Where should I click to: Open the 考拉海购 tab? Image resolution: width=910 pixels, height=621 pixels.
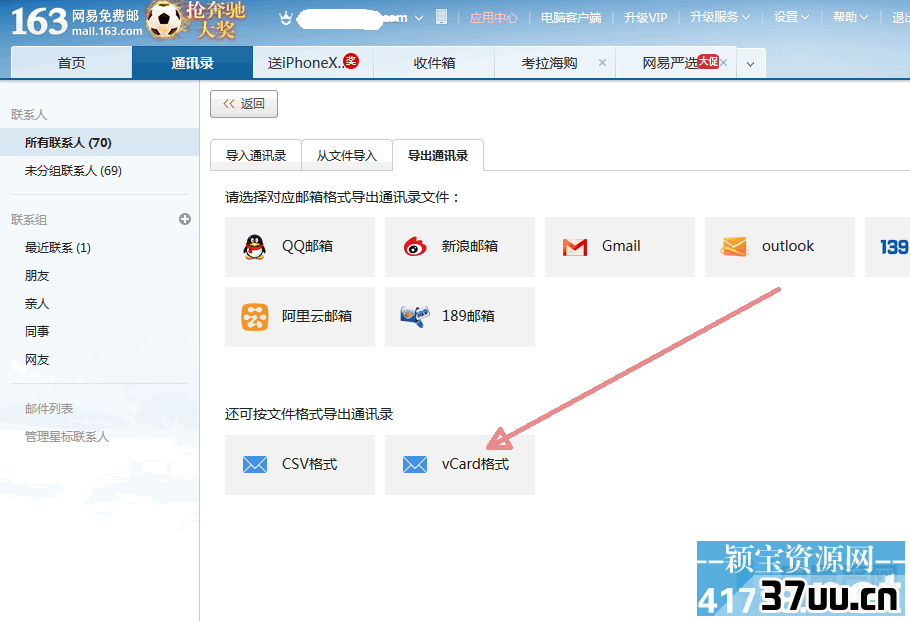(549, 63)
